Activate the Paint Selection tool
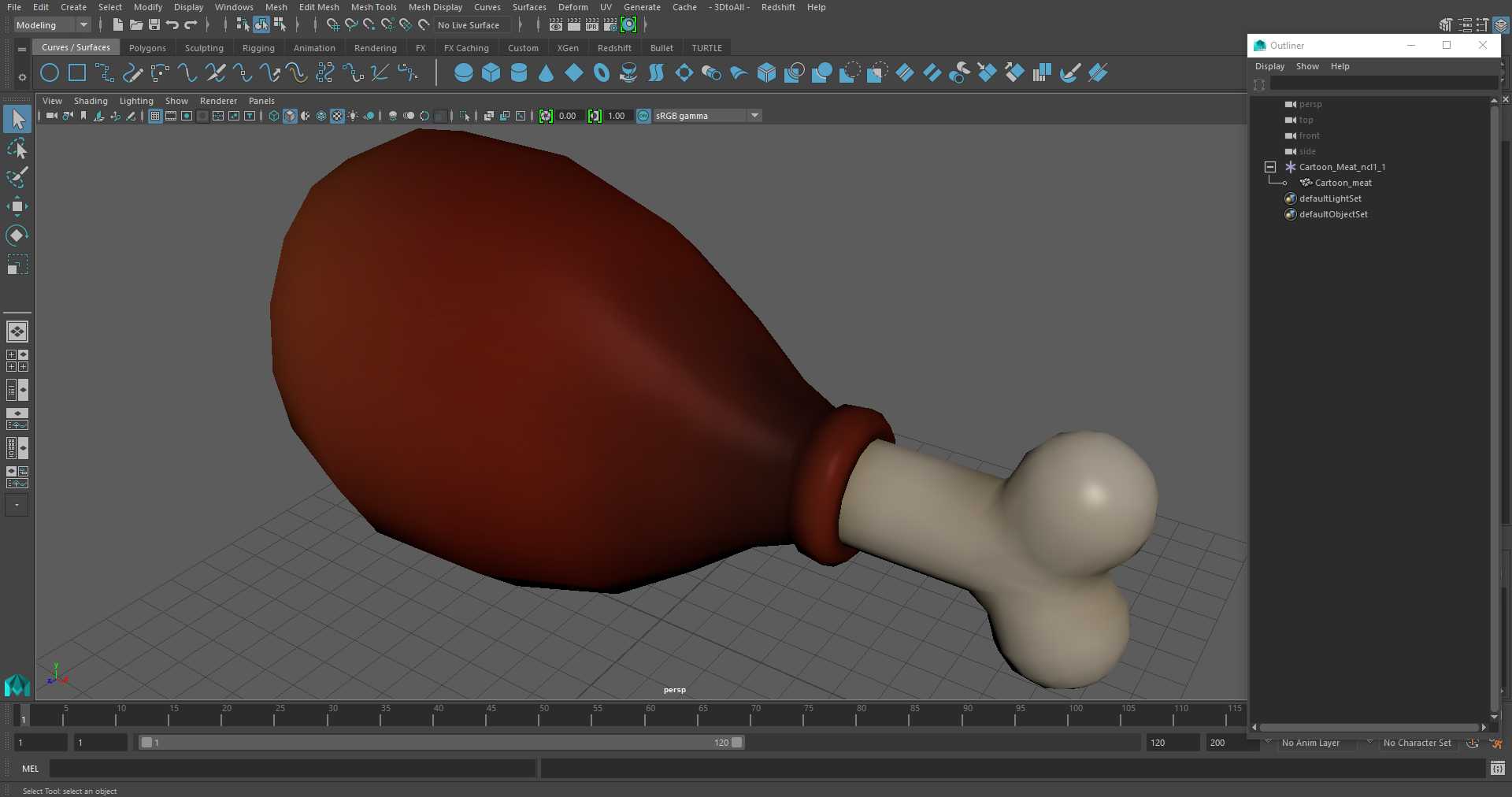This screenshot has width=1512, height=797. 17,177
